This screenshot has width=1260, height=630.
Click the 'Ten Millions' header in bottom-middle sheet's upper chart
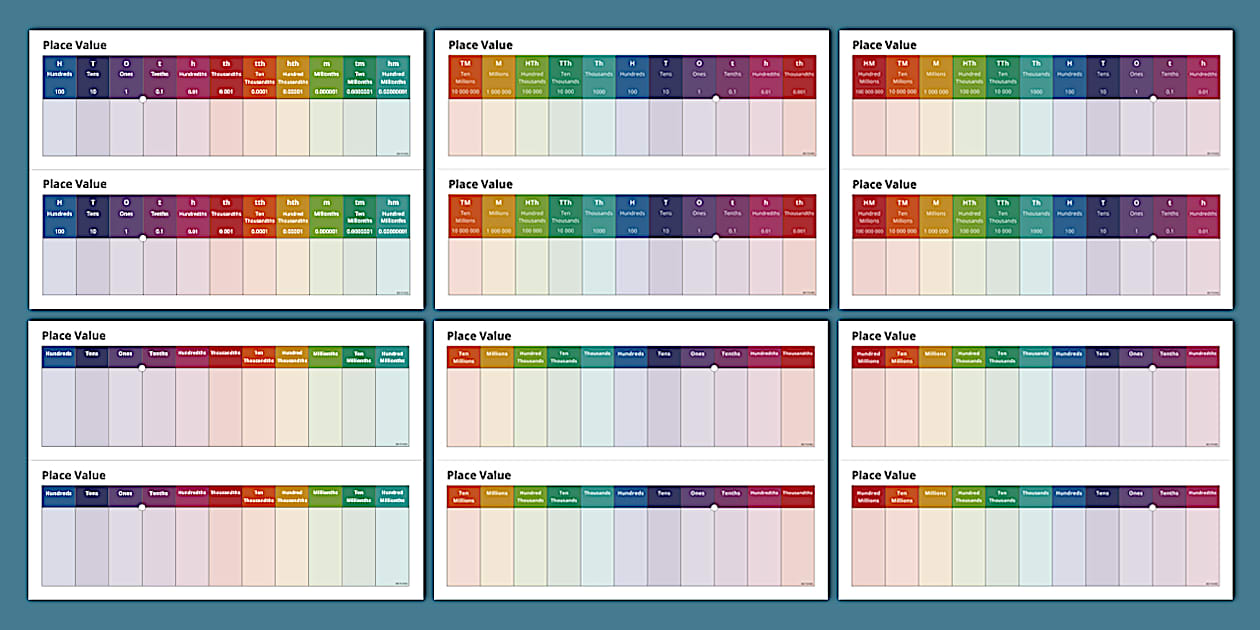[464, 357]
